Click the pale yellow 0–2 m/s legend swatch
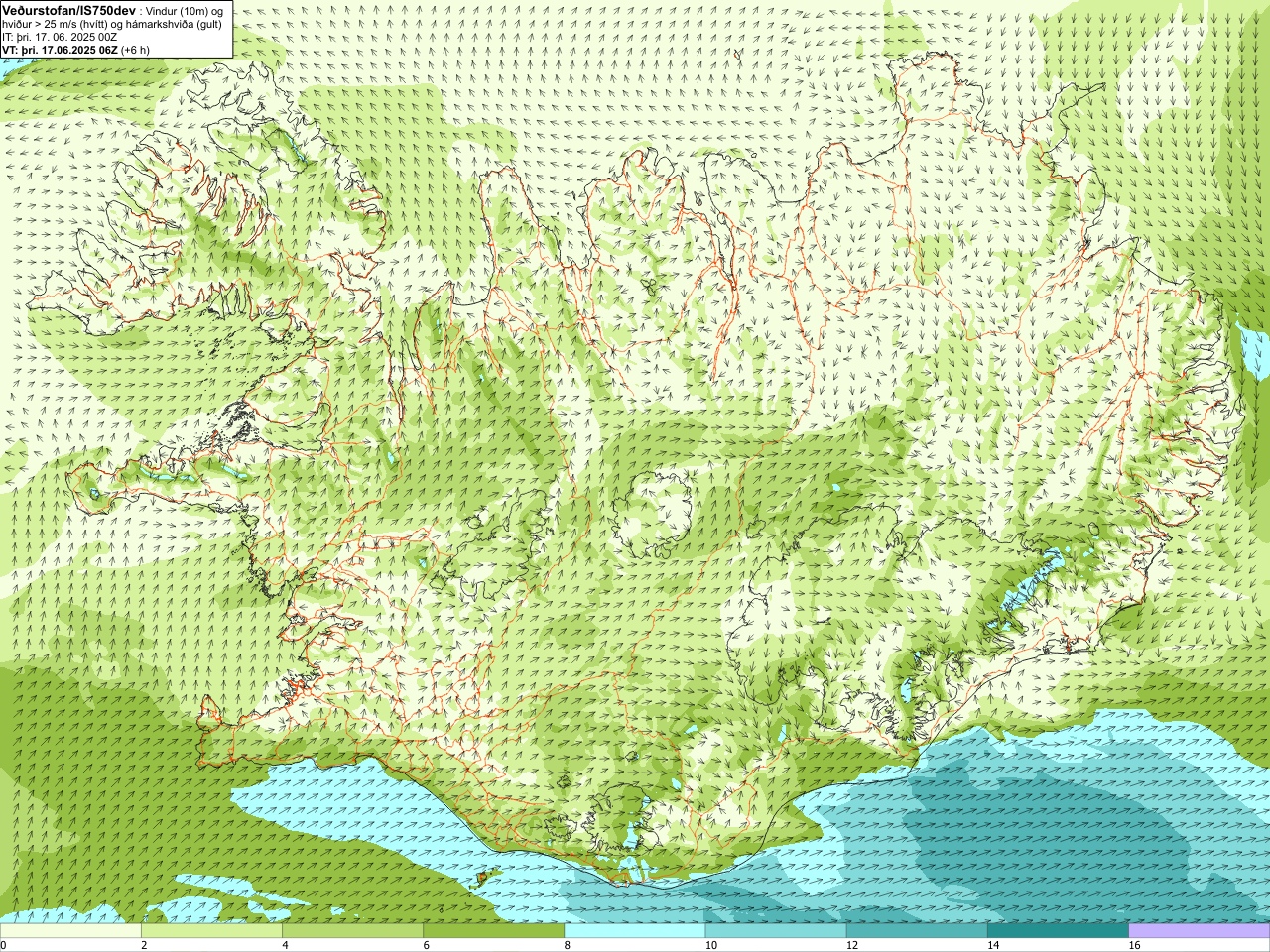 click(x=70, y=931)
